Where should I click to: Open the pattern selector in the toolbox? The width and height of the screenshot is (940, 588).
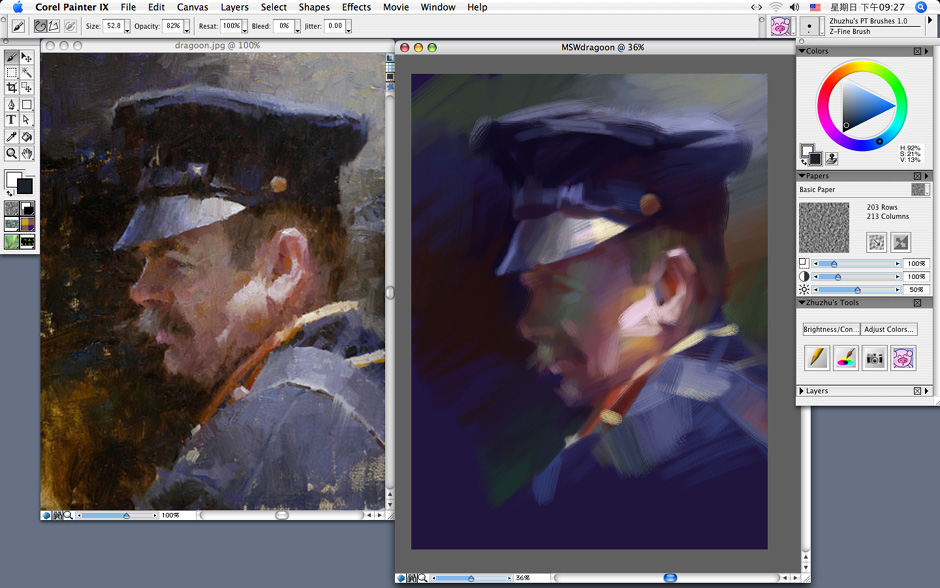click(11, 225)
